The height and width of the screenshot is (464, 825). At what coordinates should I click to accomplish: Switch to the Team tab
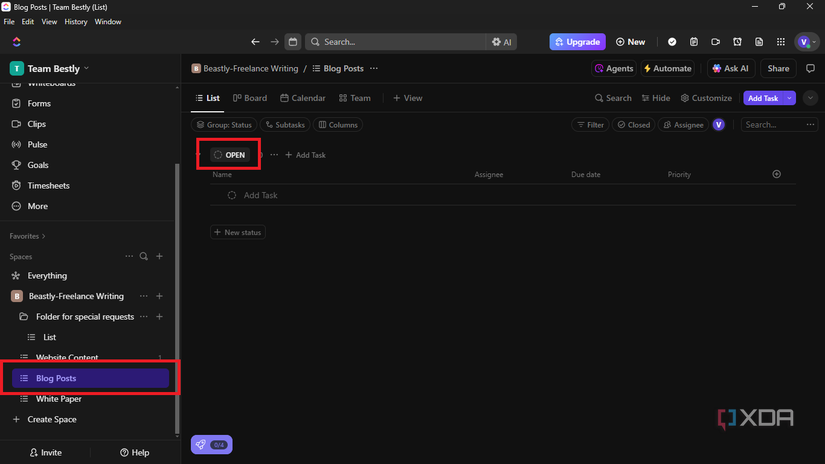pos(355,98)
